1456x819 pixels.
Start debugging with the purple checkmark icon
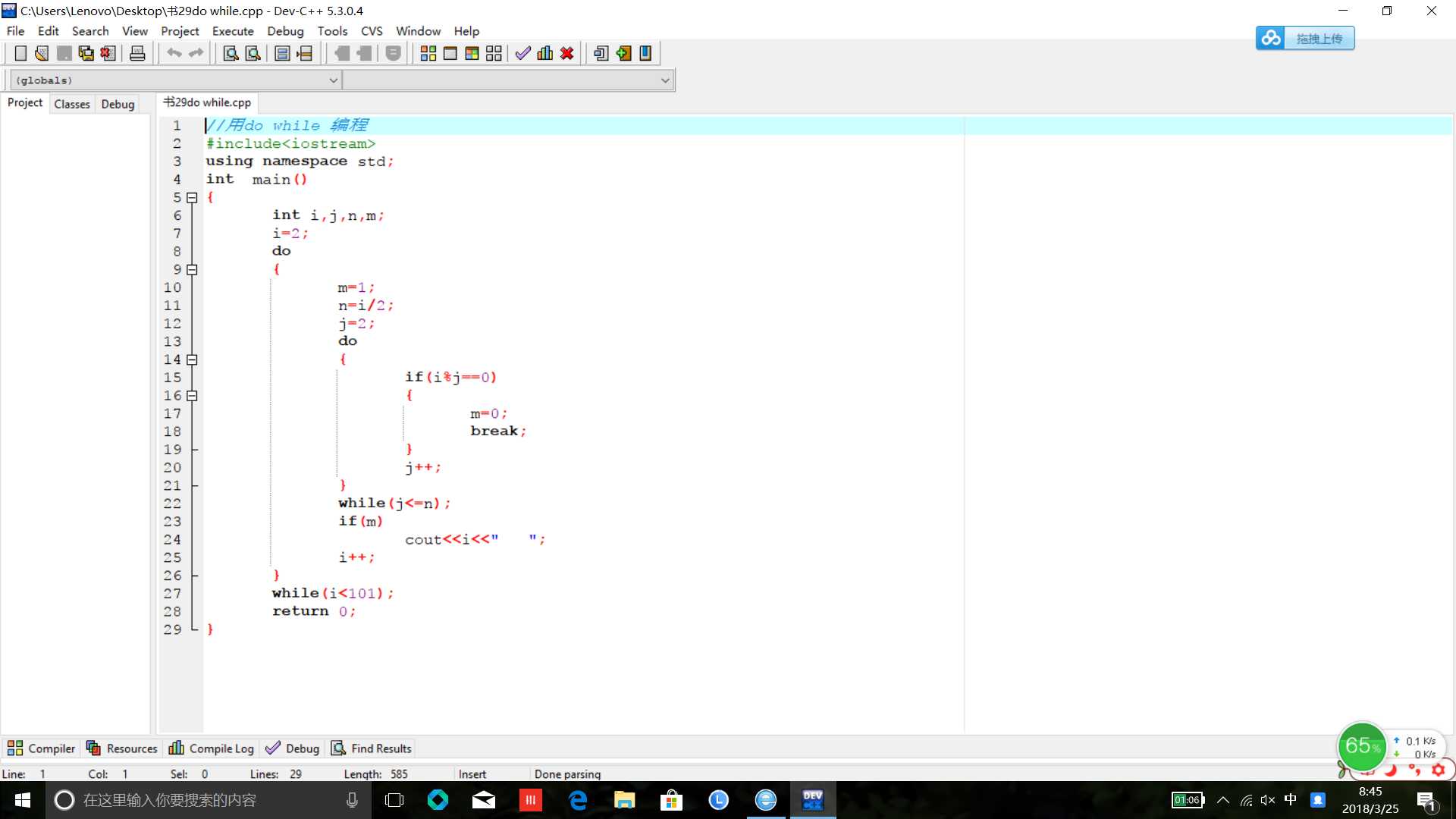522,53
